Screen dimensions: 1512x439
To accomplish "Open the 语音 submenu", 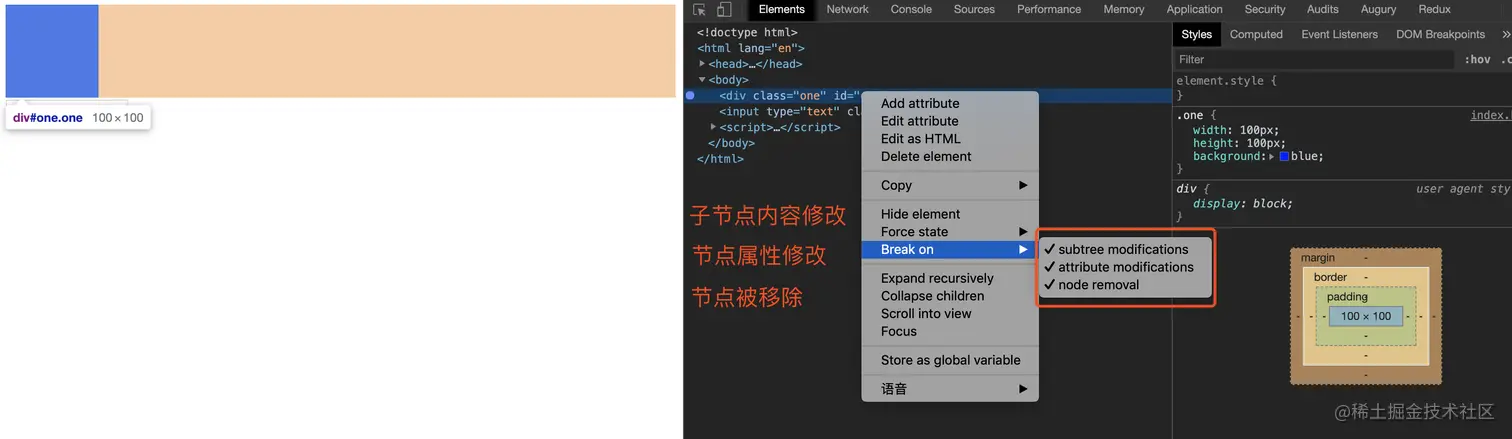I will (950, 388).
